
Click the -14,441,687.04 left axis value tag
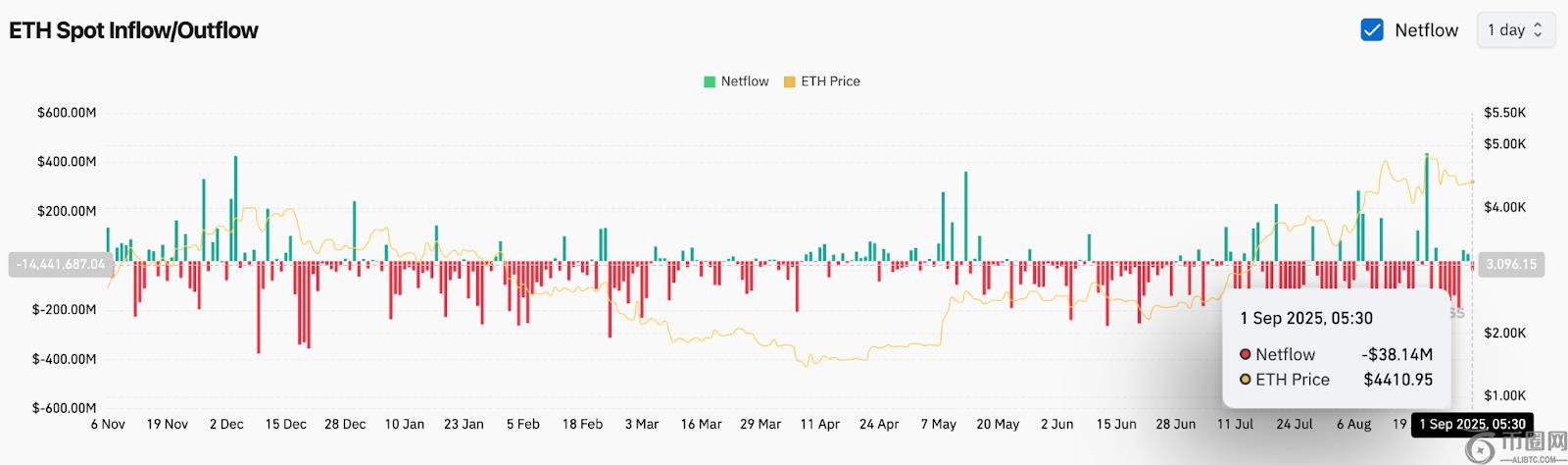click(x=61, y=264)
